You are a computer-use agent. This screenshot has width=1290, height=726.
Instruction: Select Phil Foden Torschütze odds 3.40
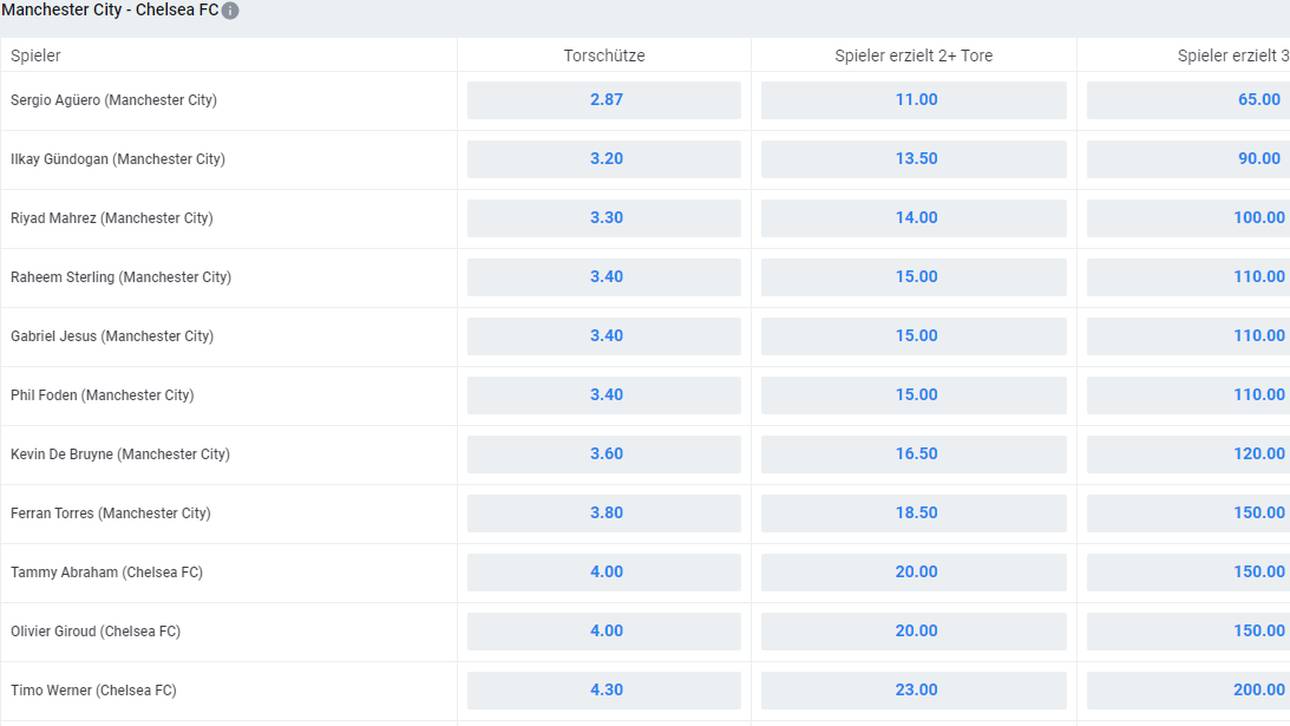pyautogui.click(x=604, y=395)
